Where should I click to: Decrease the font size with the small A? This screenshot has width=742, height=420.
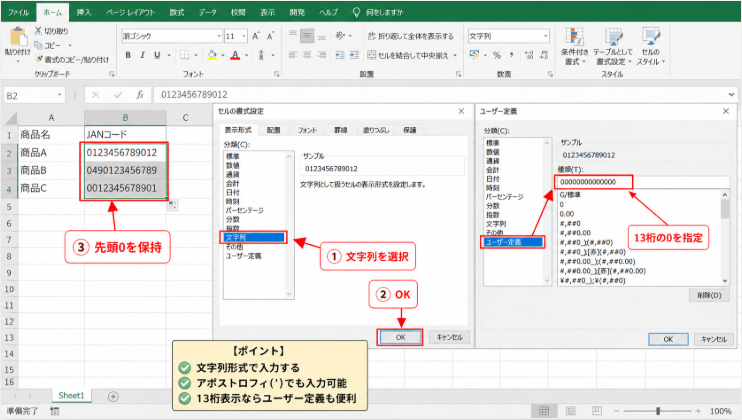click(x=270, y=36)
